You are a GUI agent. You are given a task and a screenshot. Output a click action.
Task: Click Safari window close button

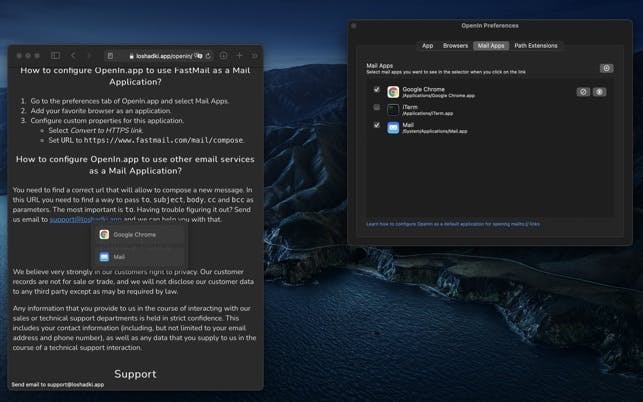click(19, 55)
